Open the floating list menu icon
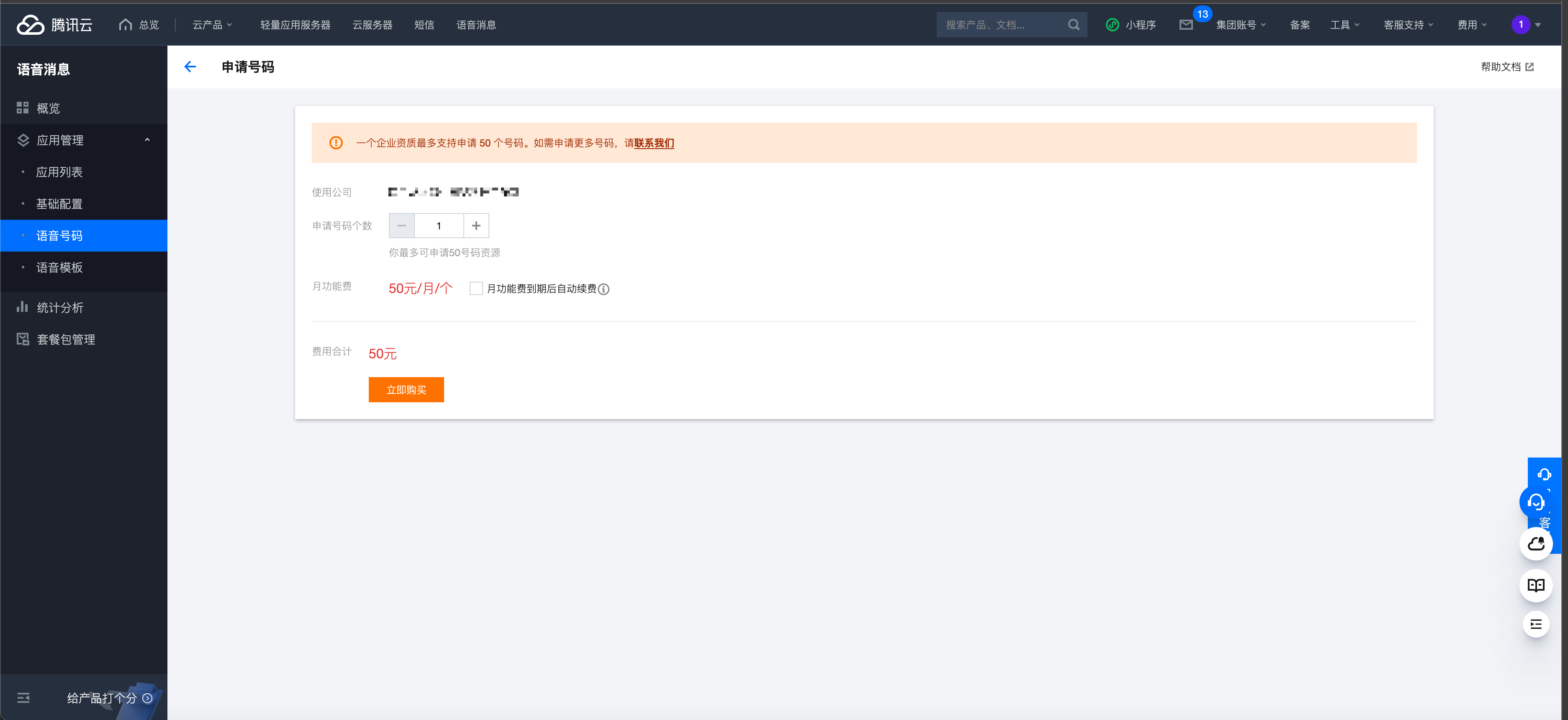 coord(1536,625)
